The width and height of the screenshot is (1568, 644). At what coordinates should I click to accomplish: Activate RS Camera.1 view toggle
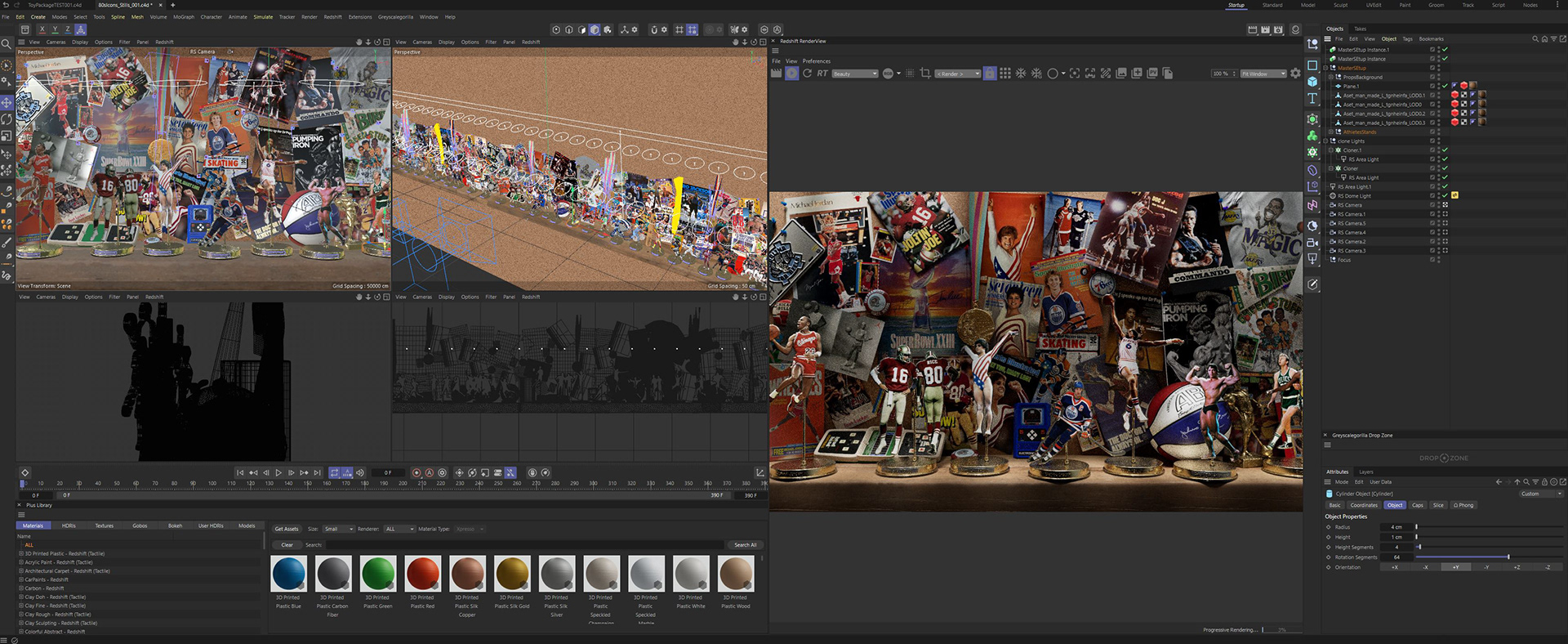1445,214
